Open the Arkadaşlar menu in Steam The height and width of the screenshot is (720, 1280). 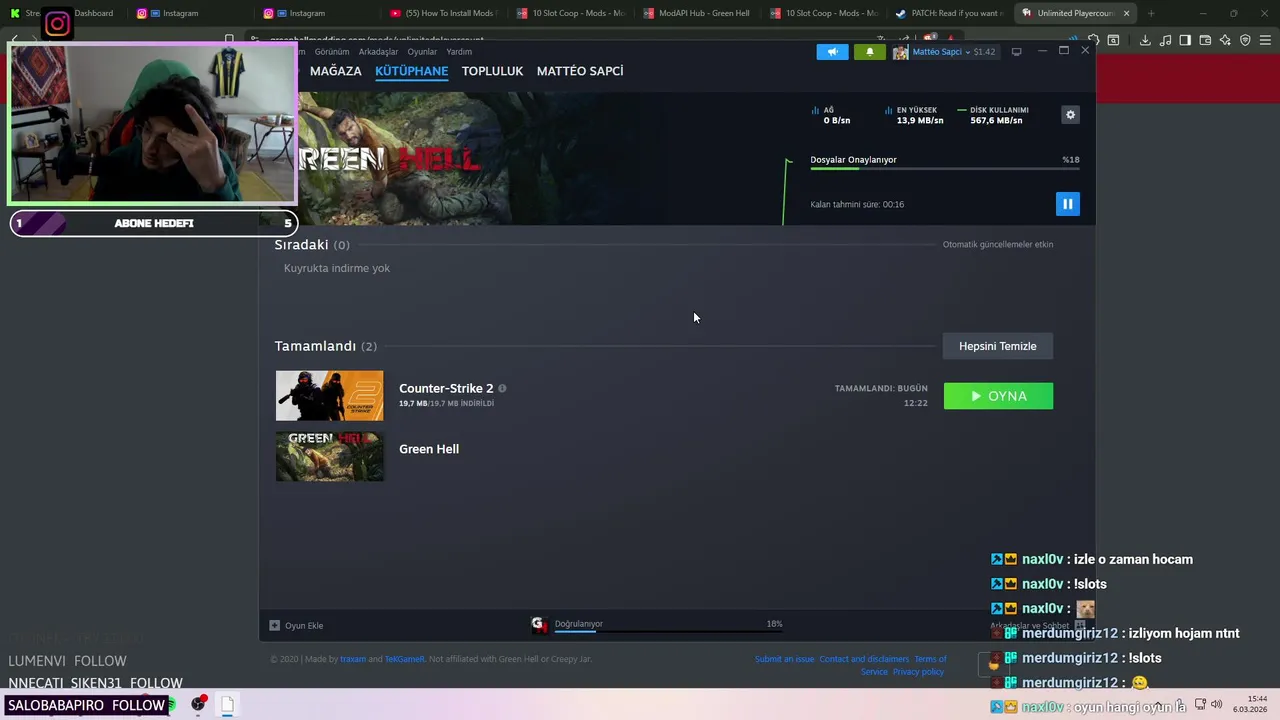click(378, 52)
